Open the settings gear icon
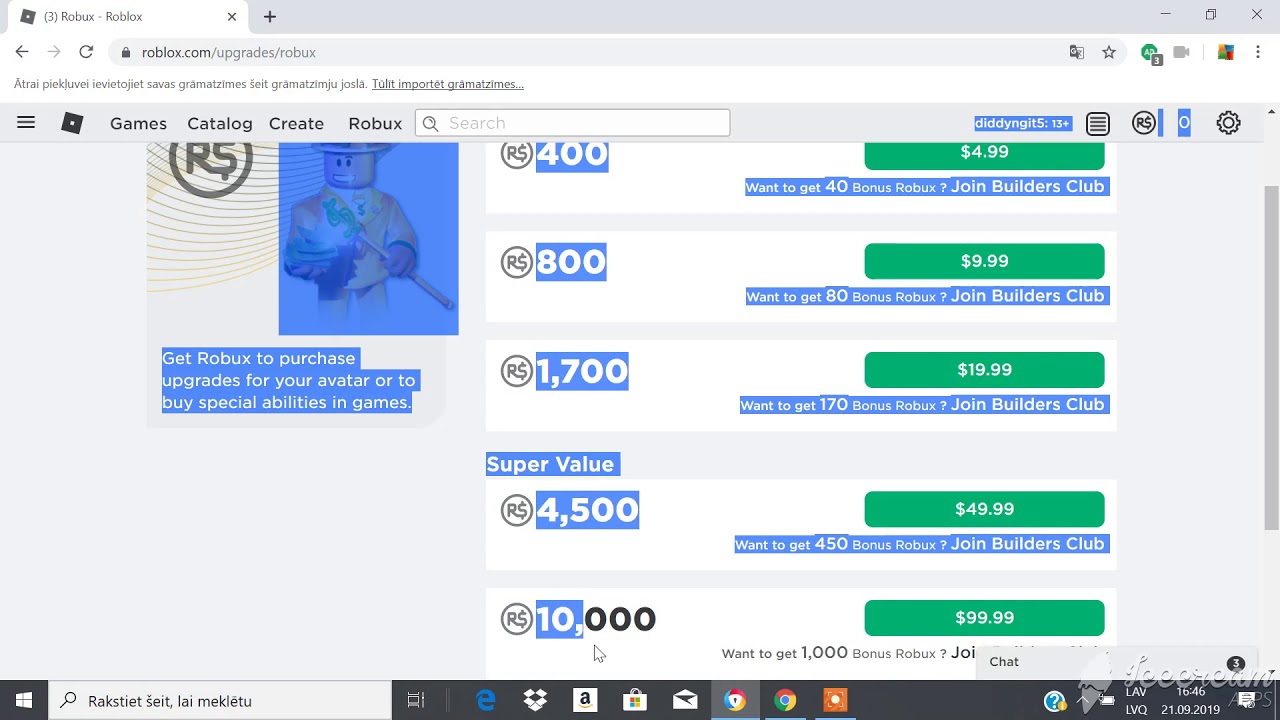This screenshot has width=1280, height=720. pos(1228,123)
